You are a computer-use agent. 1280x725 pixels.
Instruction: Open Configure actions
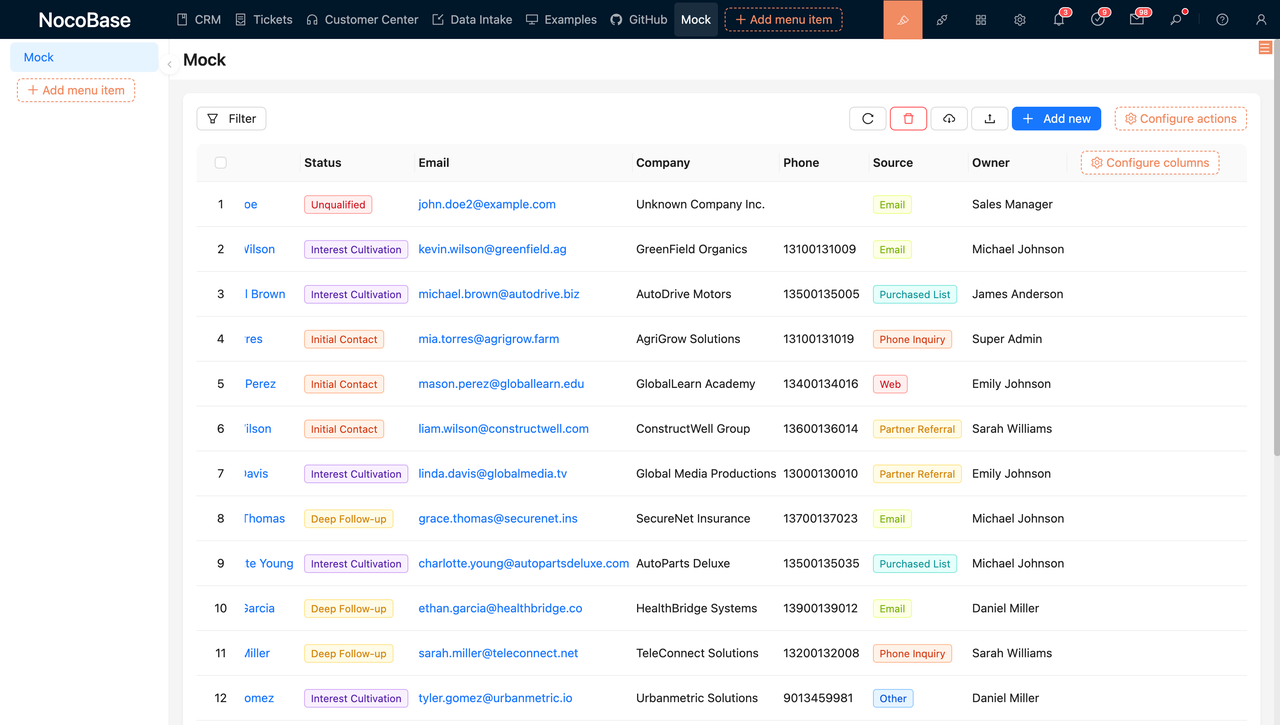1181,119
